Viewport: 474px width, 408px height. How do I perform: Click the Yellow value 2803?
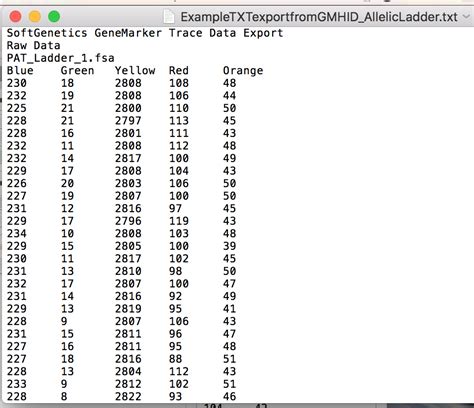[x=128, y=183]
